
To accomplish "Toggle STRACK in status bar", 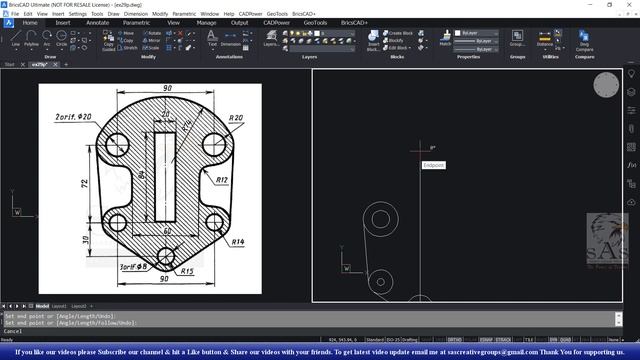I will [503, 340].
